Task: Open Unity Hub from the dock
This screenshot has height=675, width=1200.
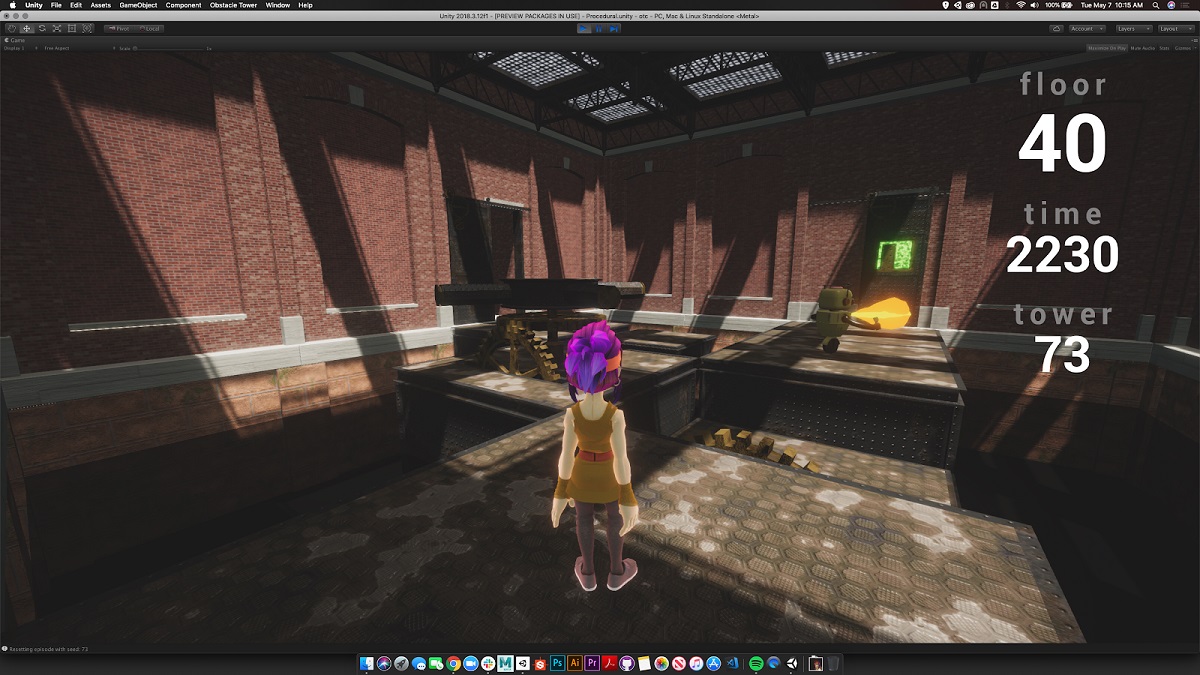Action: tap(522, 663)
